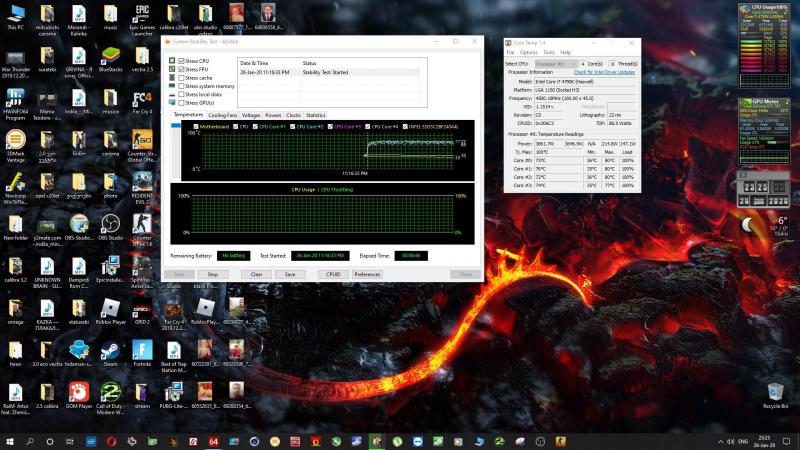This screenshot has width=800, height=450.
Task: Click Check for Intel Driver Updates link
Action: coord(604,72)
